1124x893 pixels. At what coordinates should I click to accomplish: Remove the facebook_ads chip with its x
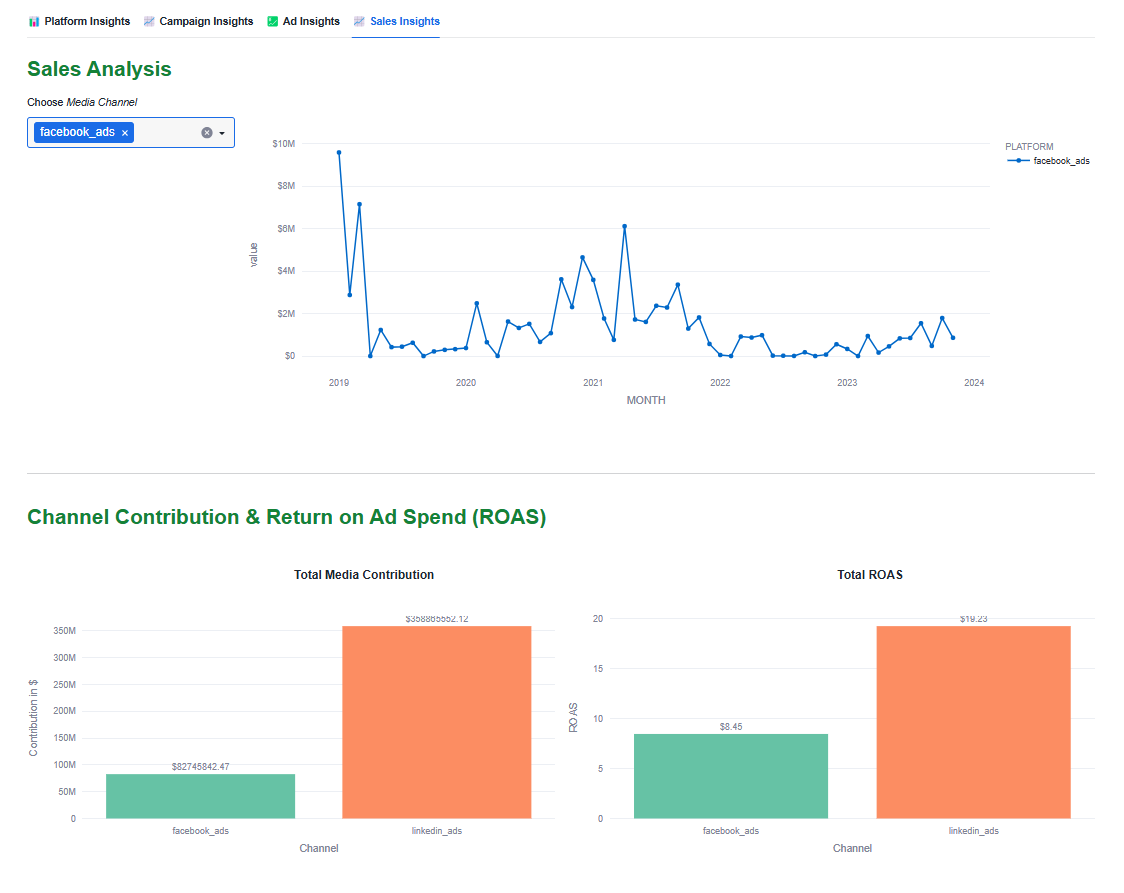click(125, 133)
